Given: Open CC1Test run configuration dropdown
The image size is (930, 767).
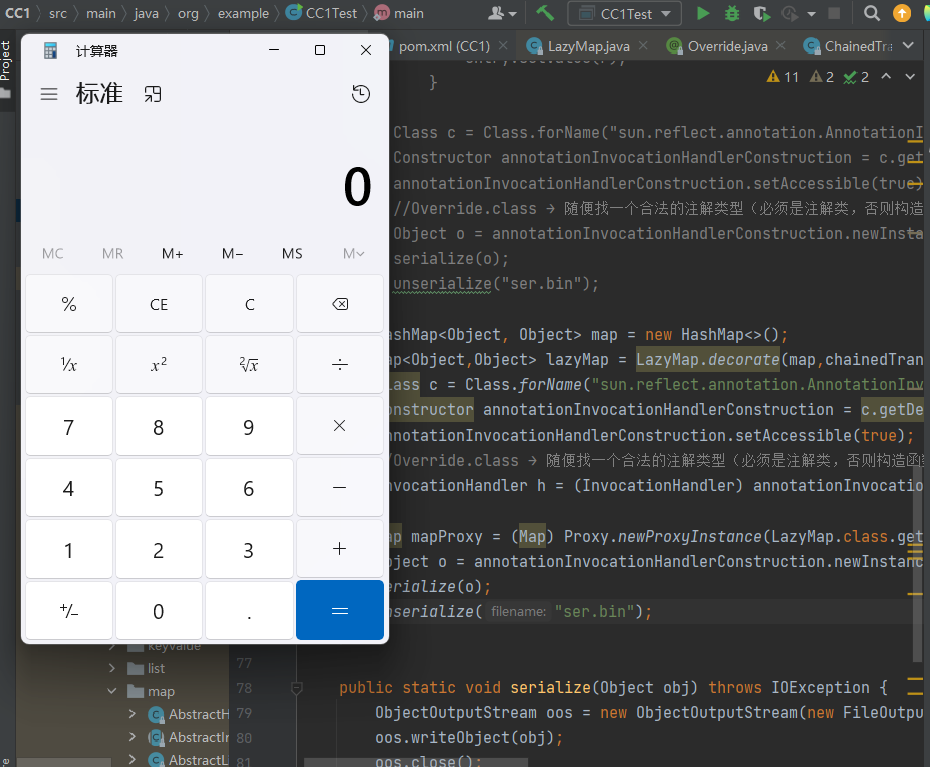Looking at the screenshot, I should point(625,13).
